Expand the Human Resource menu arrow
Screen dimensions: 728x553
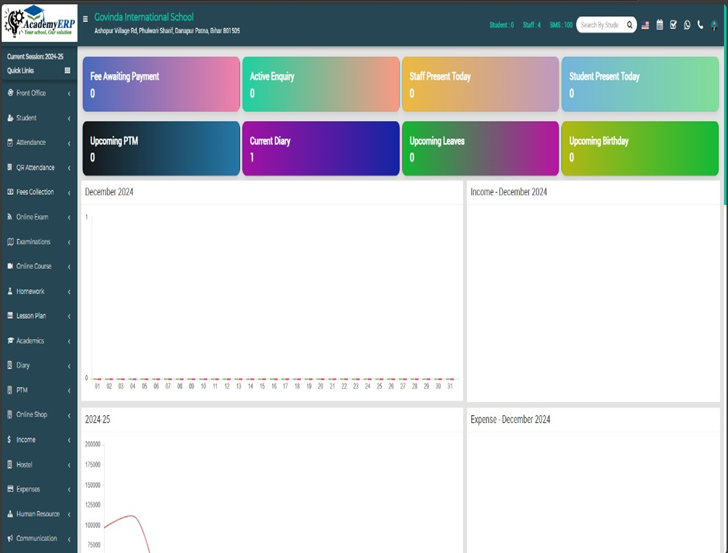click(69, 514)
